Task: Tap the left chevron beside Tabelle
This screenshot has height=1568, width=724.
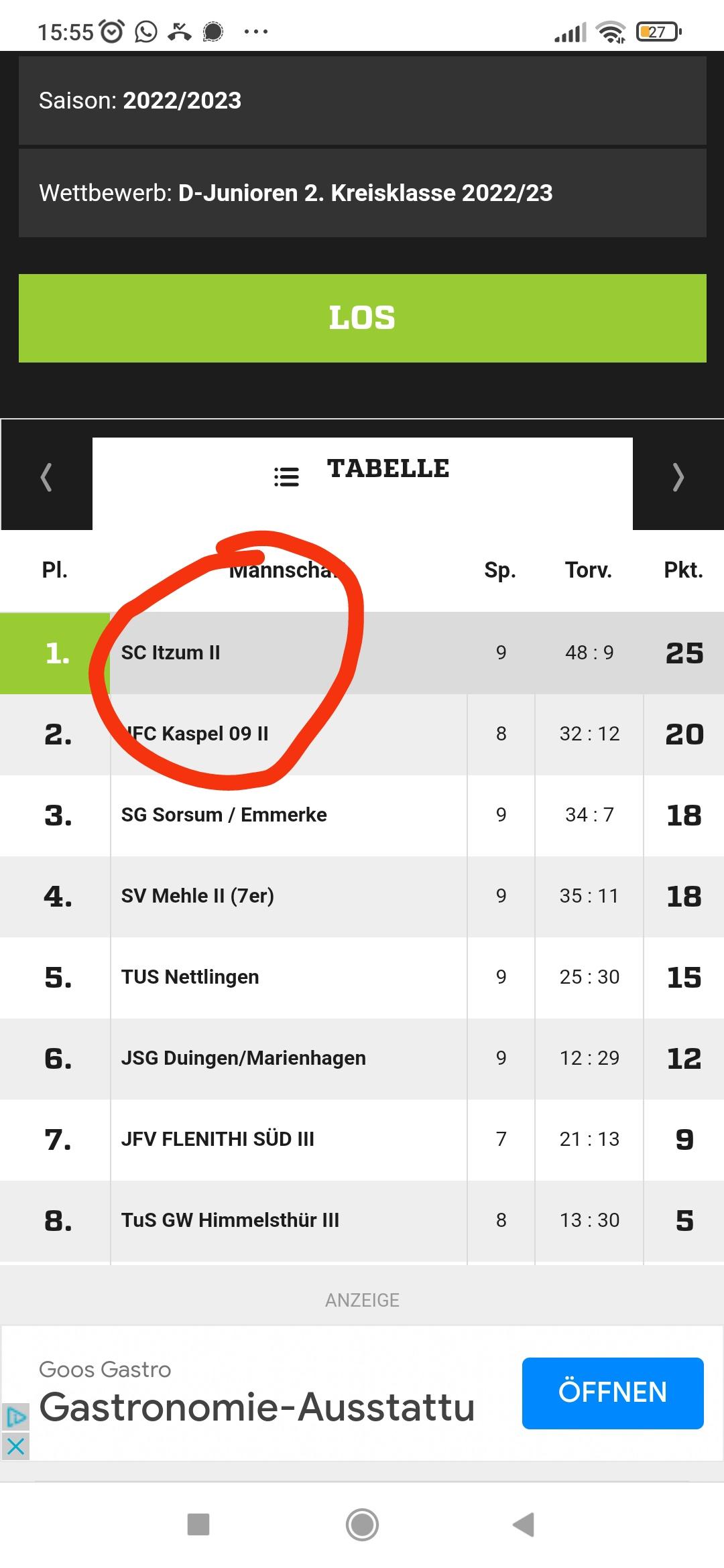Action: pyautogui.click(x=46, y=477)
